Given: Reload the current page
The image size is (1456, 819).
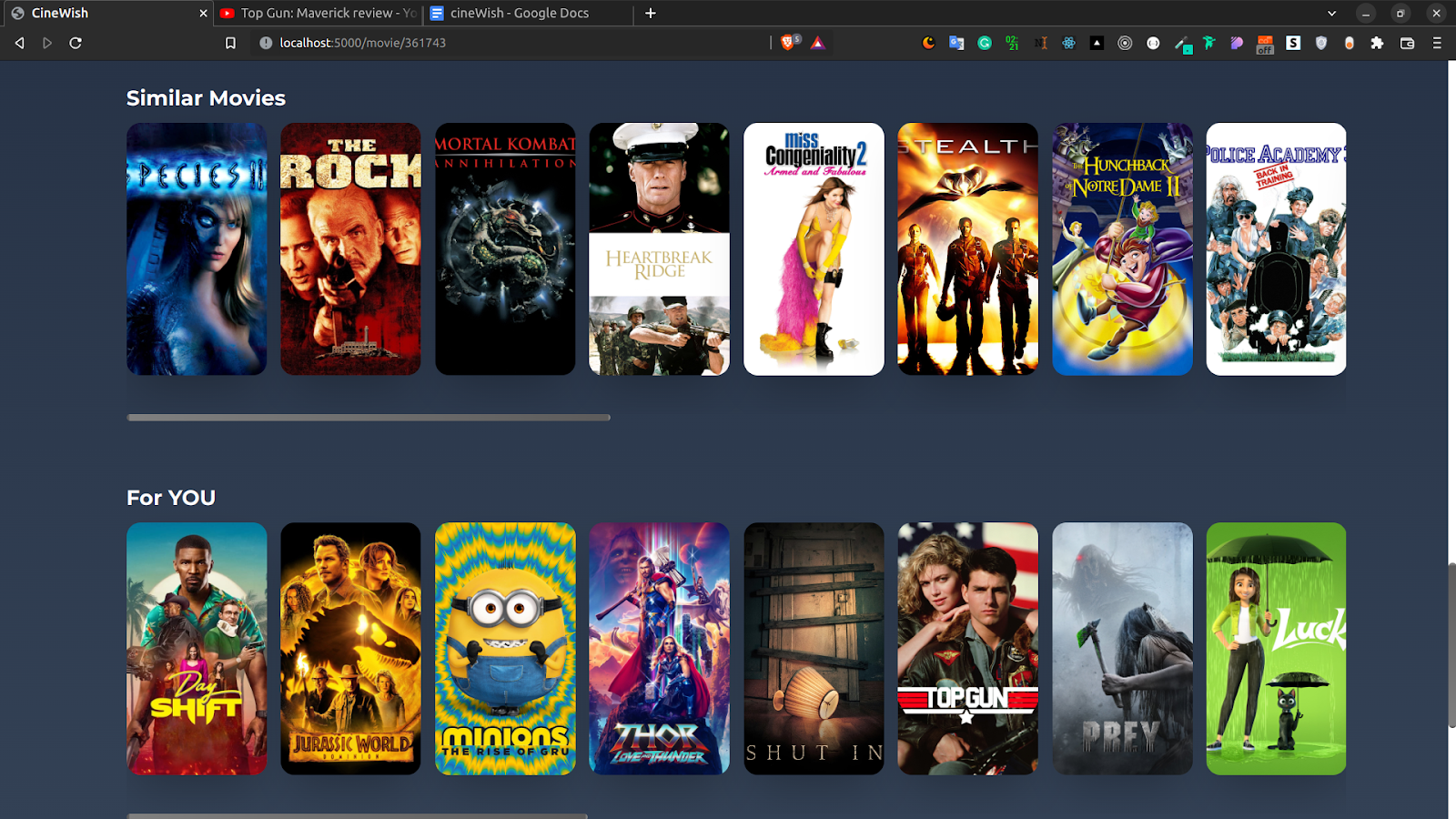Looking at the screenshot, I should 76,43.
